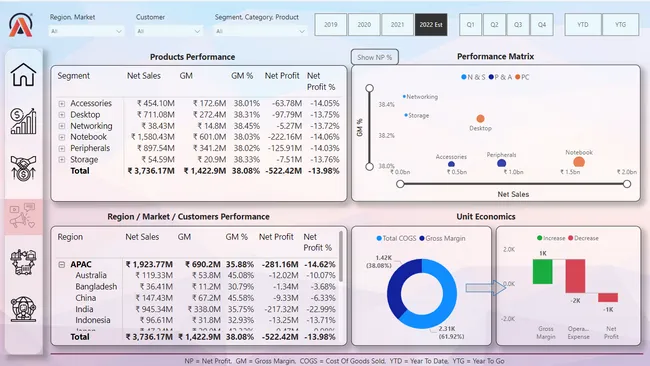This screenshot has width=650, height=366.
Task: Expand the Networking segment row
Action: 62,126
